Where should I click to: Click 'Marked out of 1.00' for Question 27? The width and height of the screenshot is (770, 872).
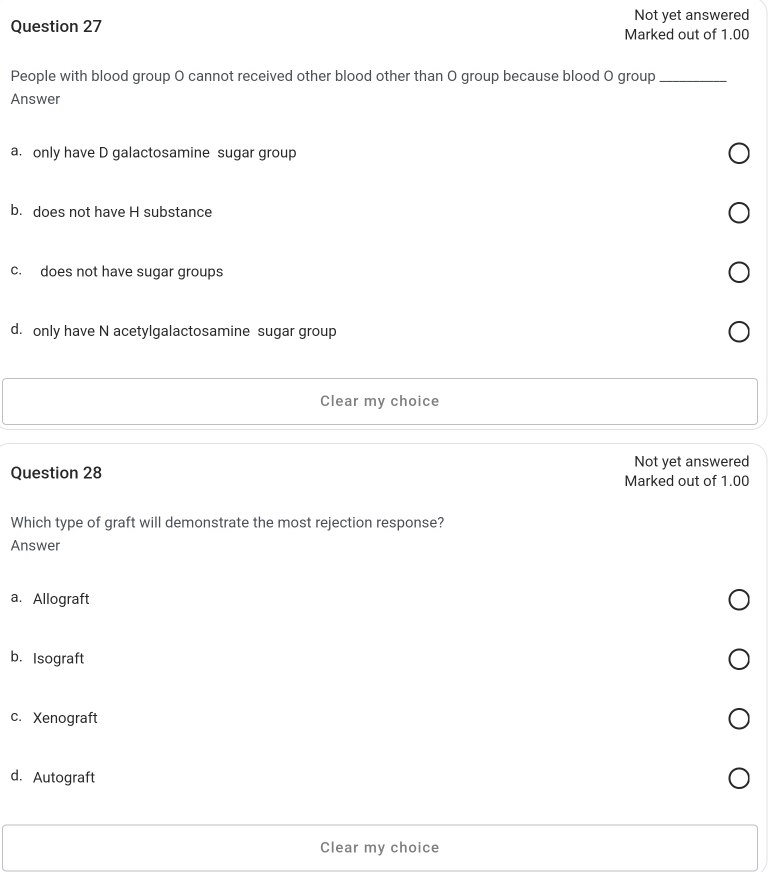pos(687,34)
